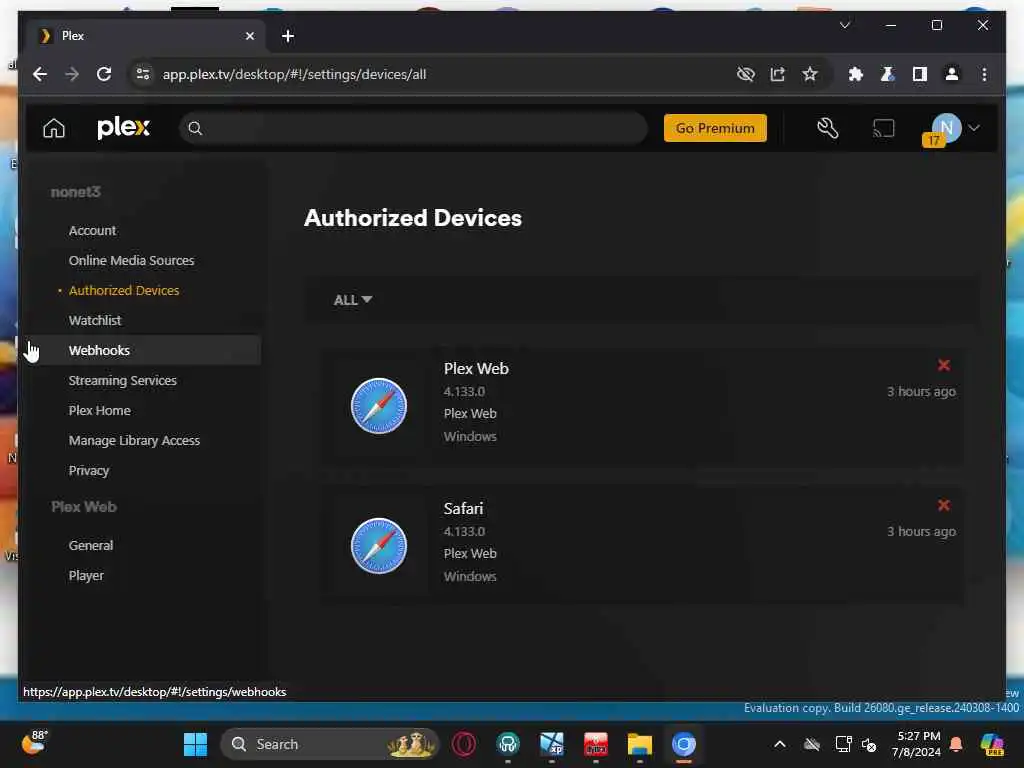Screen dimensions: 1024x768
Task: Go to Plex home icon
Action: pyautogui.click(x=54, y=128)
